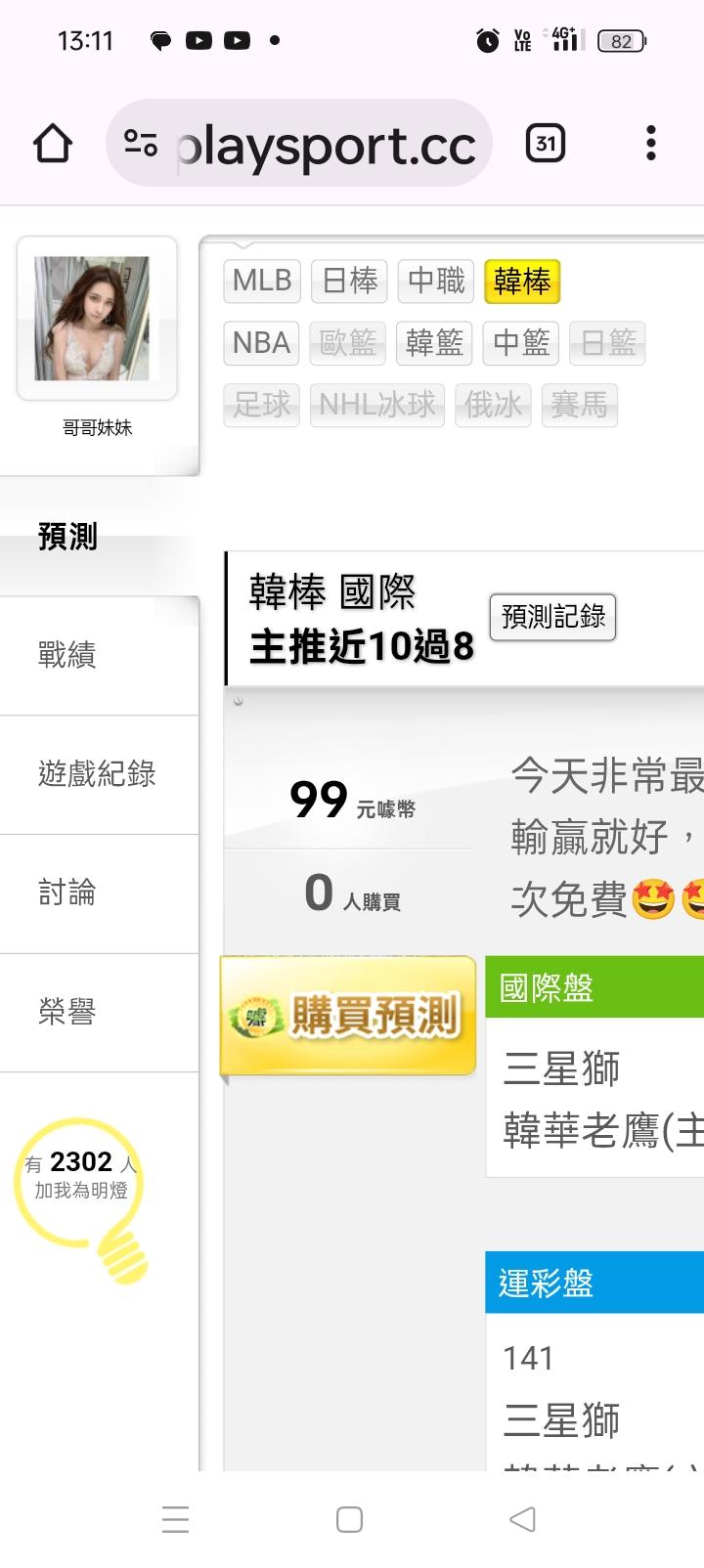Viewport: 704px width, 1568px height.
Task: Click the 預測記錄 button
Action: 553,617
